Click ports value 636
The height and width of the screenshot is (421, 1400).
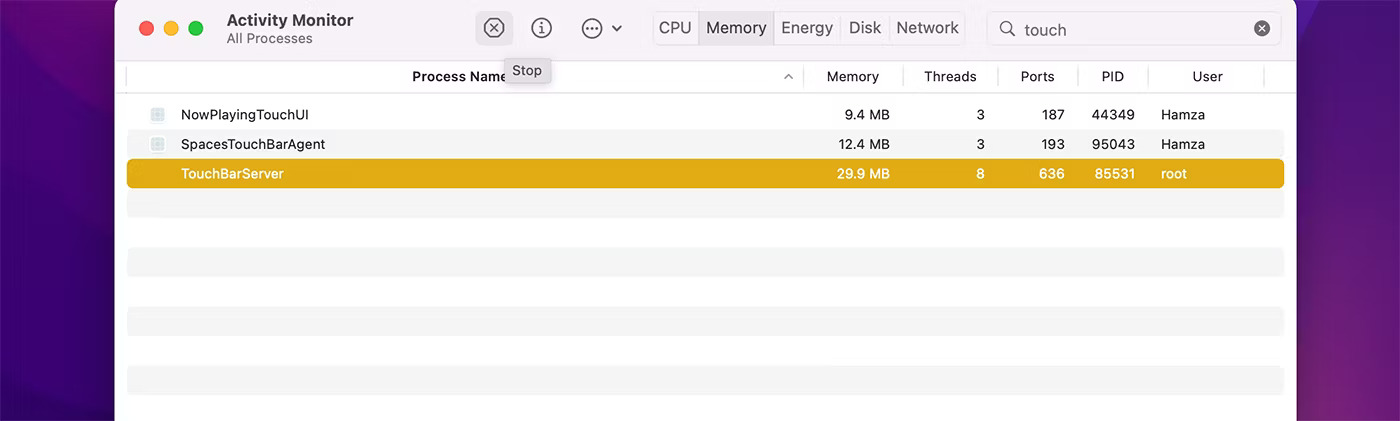1051,173
